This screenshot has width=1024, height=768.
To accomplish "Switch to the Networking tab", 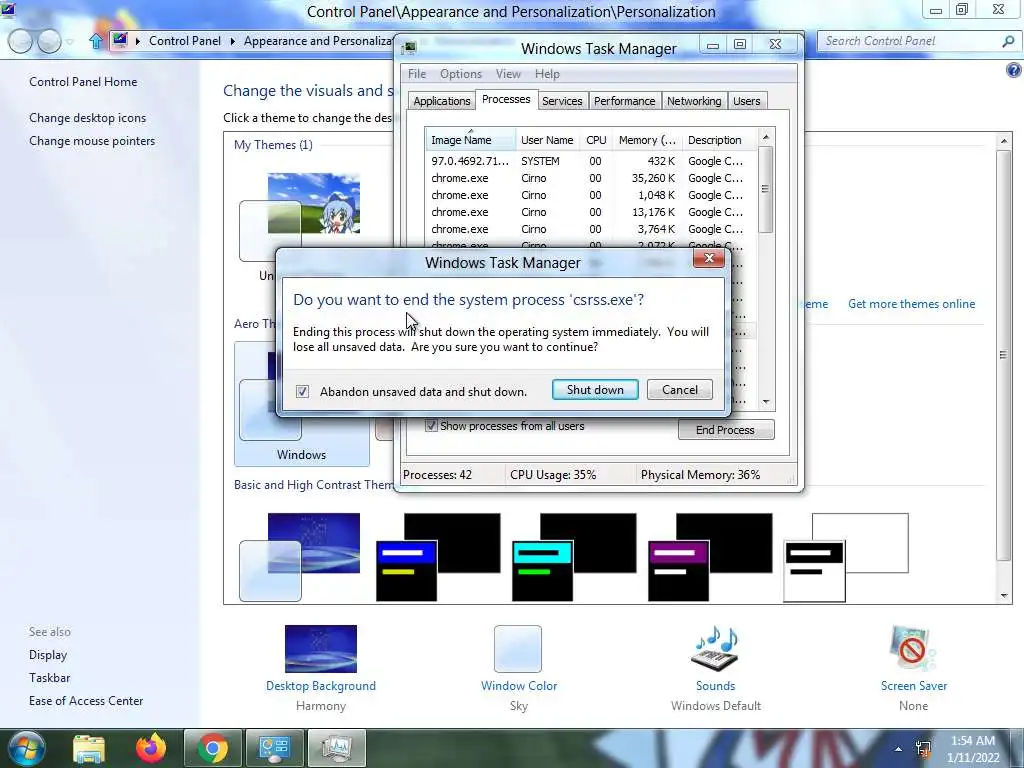I will 694,101.
